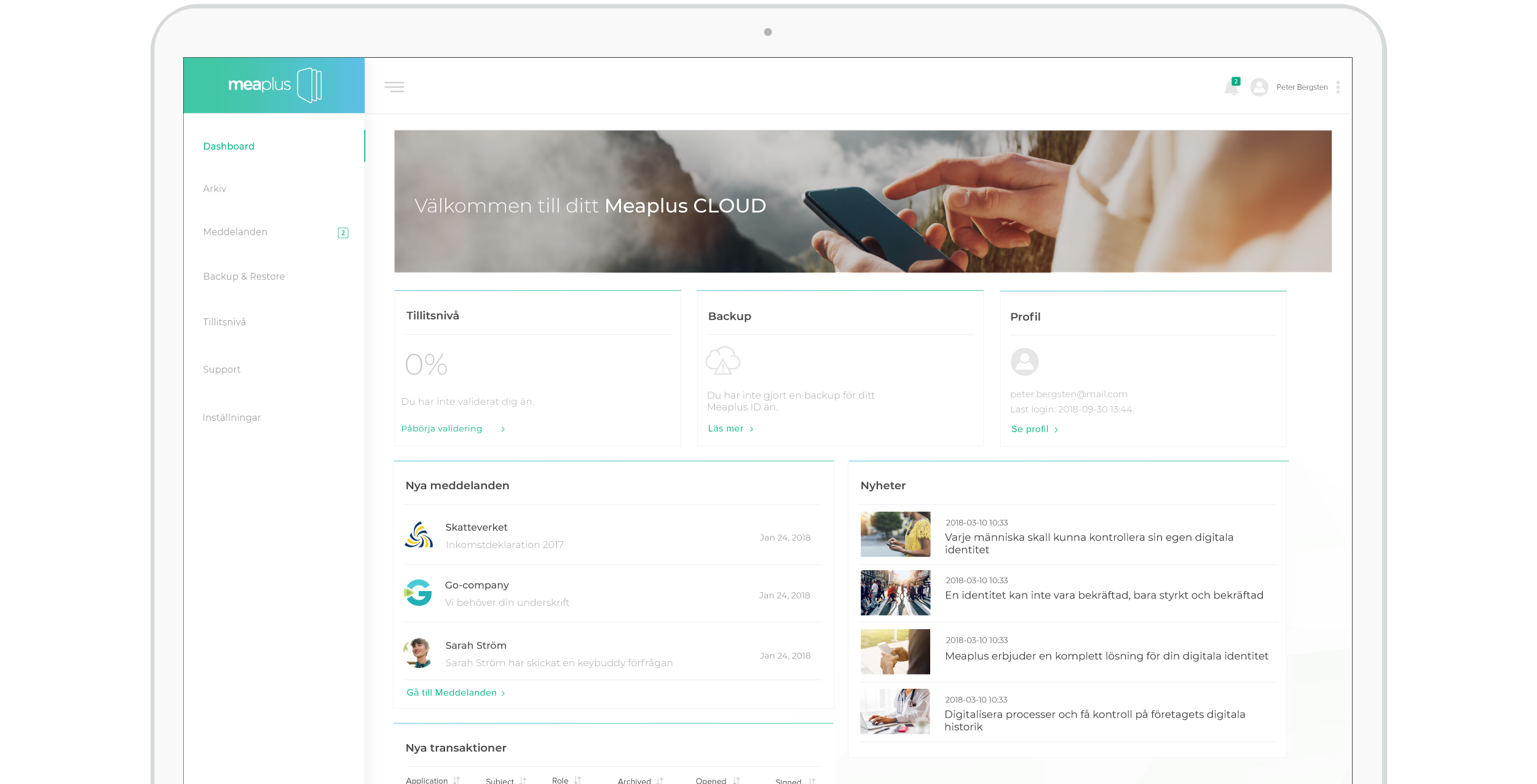Sort by Application column arrows
This screenshot has width=1537, height=784.
(456, 780)
